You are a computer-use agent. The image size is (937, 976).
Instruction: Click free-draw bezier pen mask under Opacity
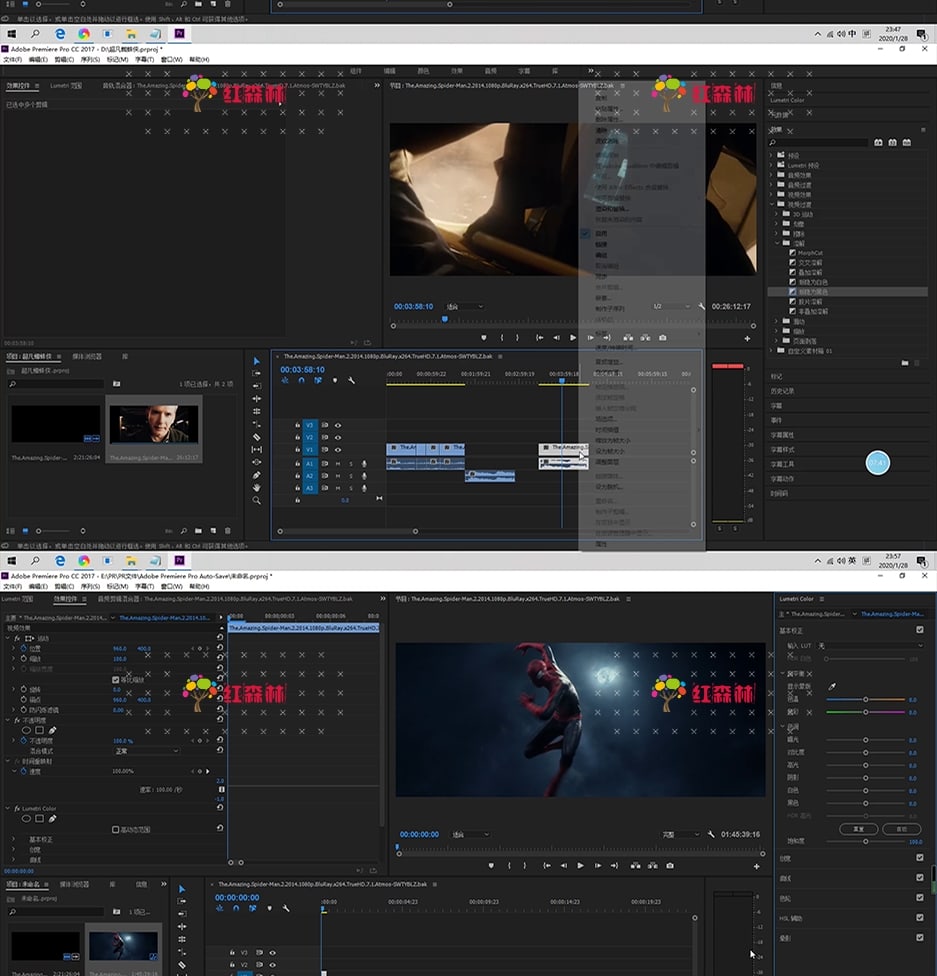pyautogui.click(x=52, y=730)
